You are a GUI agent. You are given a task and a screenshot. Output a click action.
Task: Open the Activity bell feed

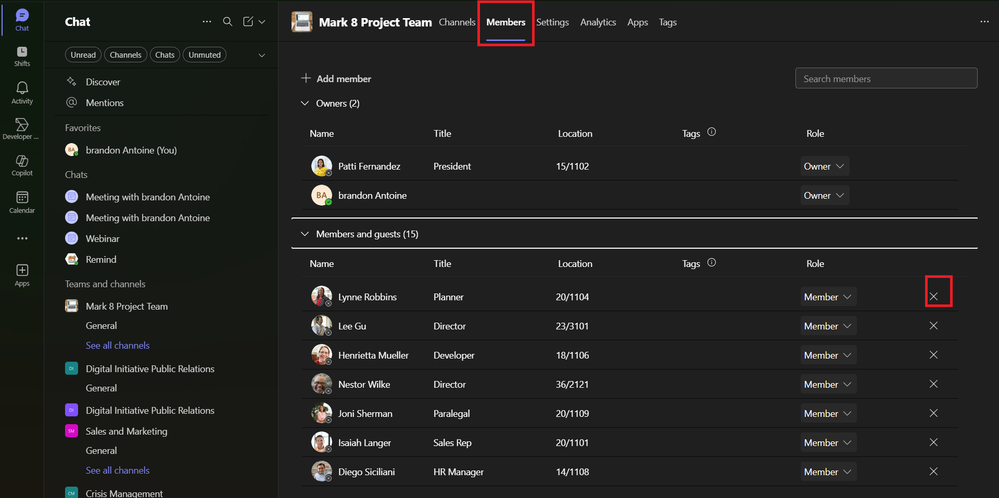pos(22,93)
